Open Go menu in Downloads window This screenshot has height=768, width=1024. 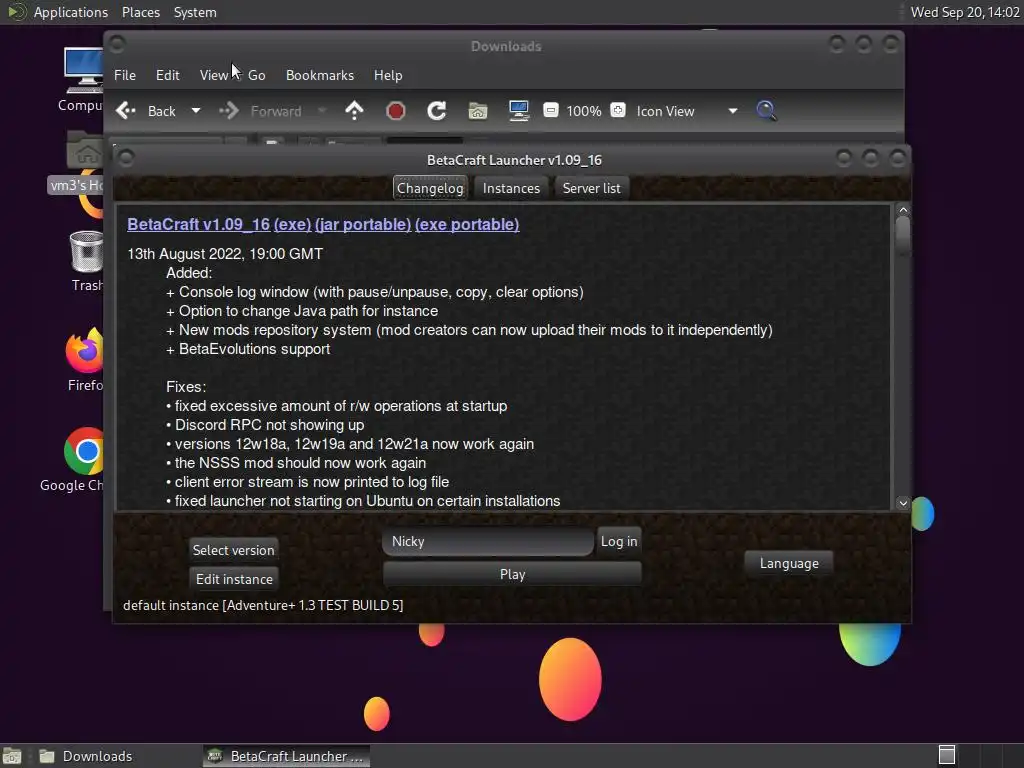257,75
